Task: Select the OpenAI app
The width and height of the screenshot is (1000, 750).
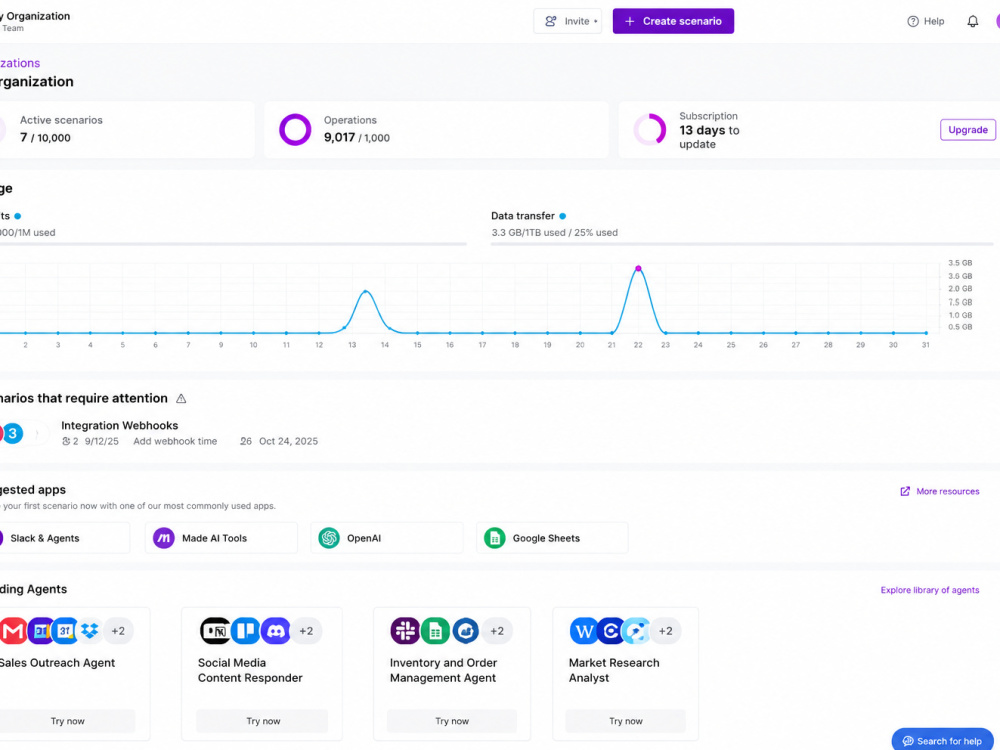Action: point(386,538)
